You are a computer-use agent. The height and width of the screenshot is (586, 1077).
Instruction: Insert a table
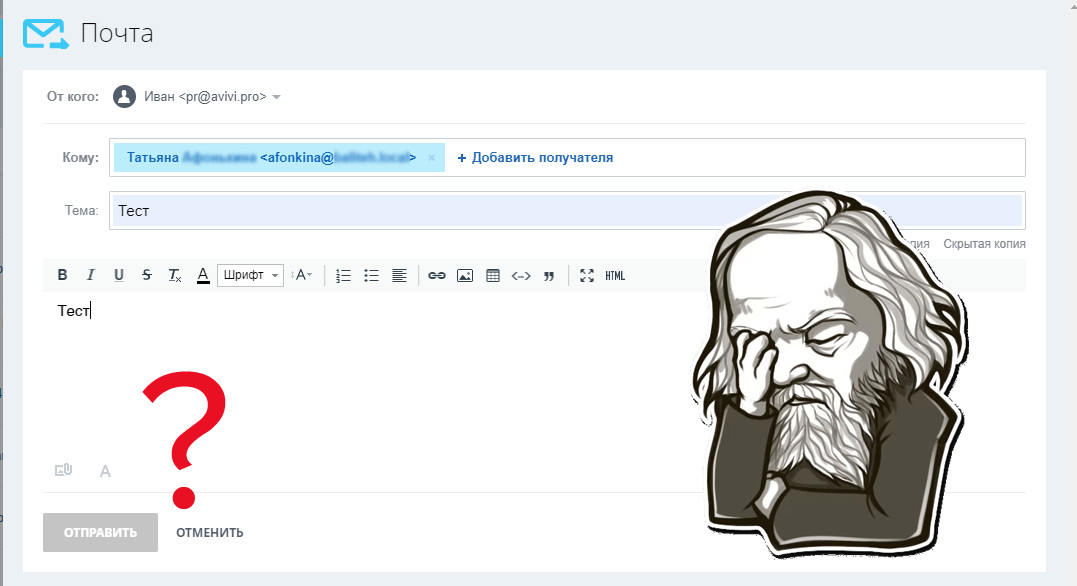(x=492, y=275)
